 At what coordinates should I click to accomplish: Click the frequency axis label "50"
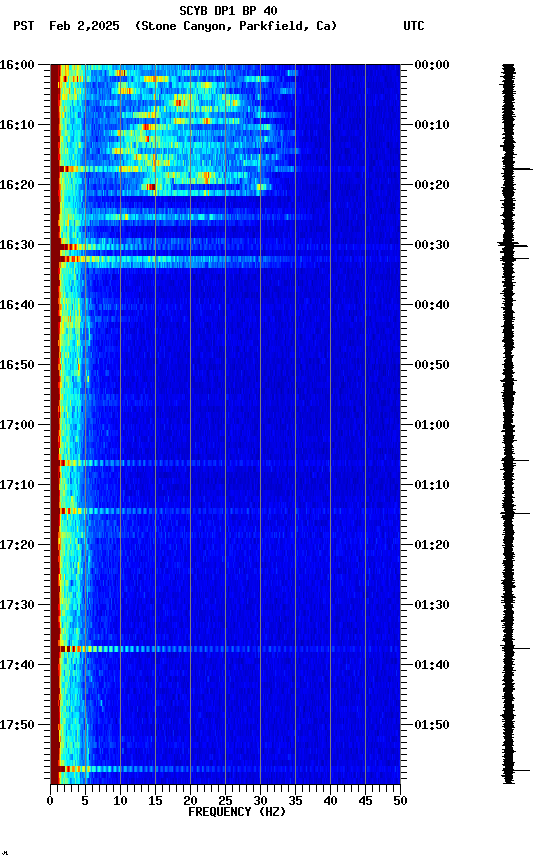401,801
